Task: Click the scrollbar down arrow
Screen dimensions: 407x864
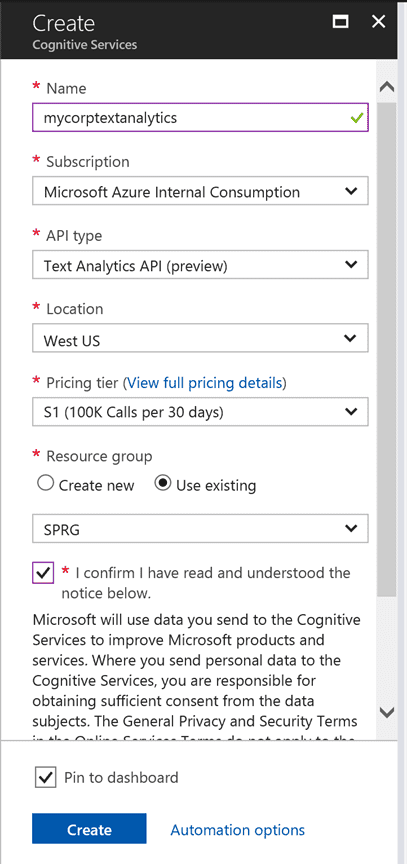Action: [x=387, y=712]
